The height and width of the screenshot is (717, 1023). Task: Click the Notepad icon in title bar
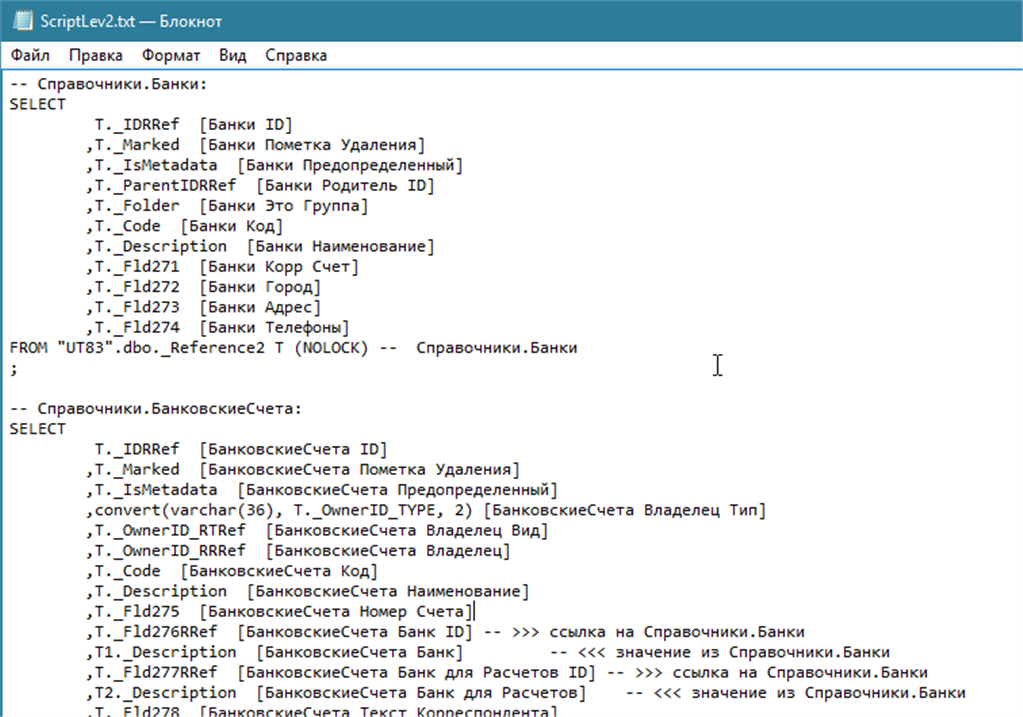coord(23,21)
